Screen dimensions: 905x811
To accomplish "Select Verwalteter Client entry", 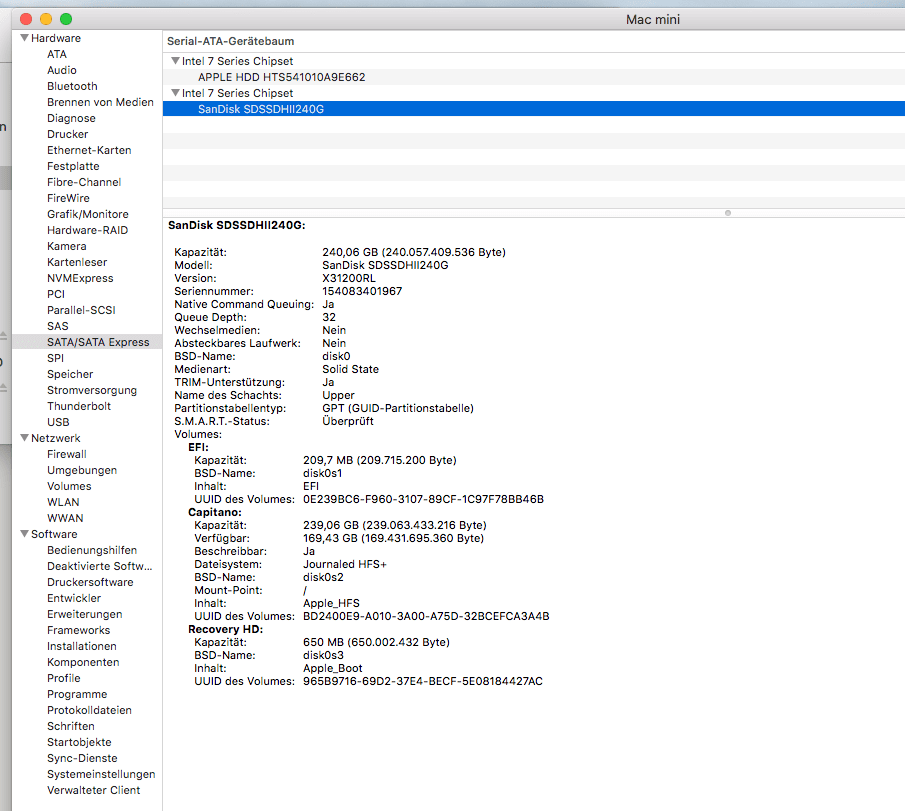I will point(94,790).
